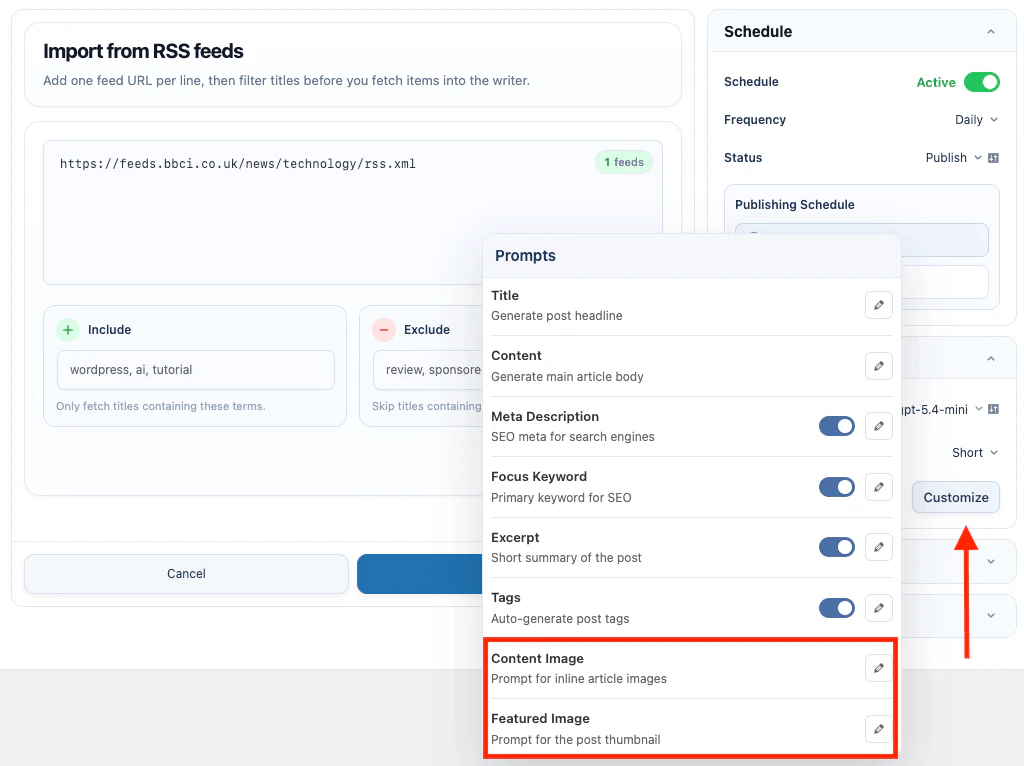Edit the Meta Description prompt
The image size is (1024, 766).
tap(878, 426)
